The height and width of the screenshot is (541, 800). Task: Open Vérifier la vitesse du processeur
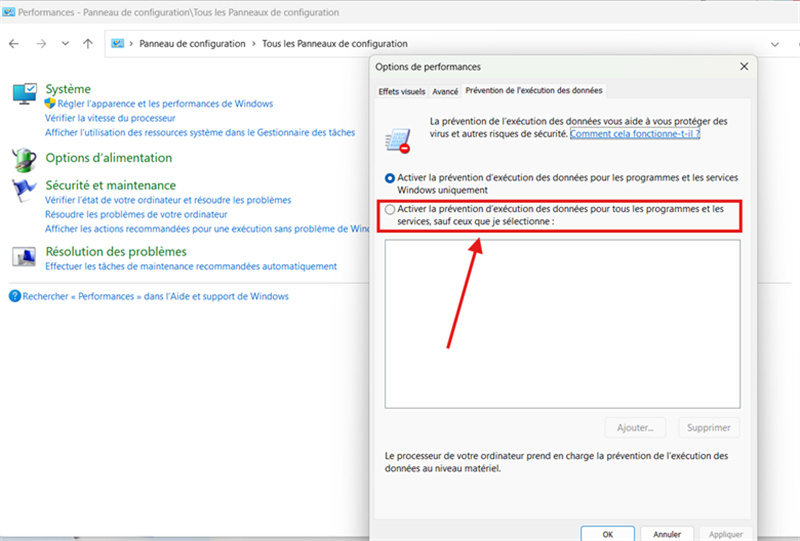click(x=110, y=118)
